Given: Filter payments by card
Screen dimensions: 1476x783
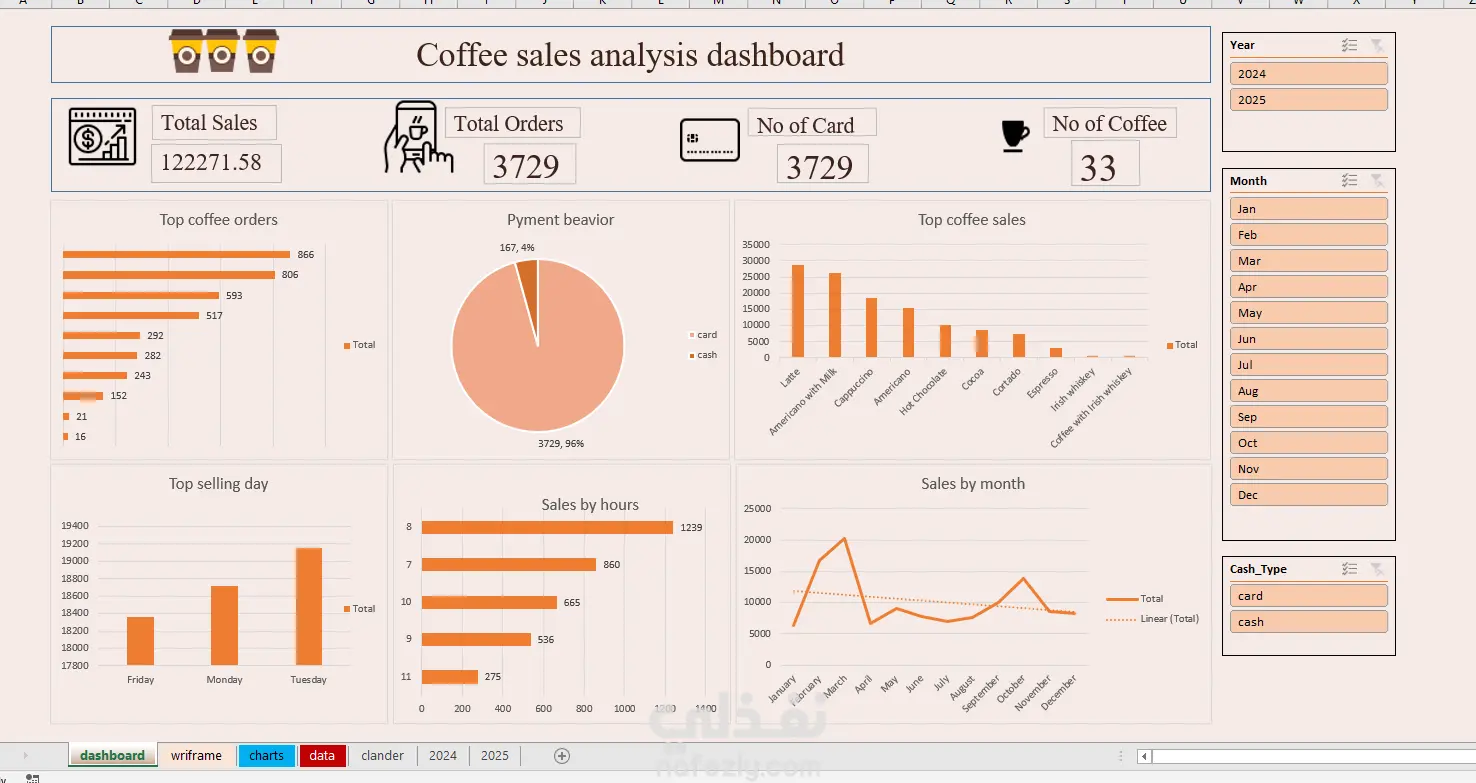Looking at the screenshot, I should point(1309,596).
